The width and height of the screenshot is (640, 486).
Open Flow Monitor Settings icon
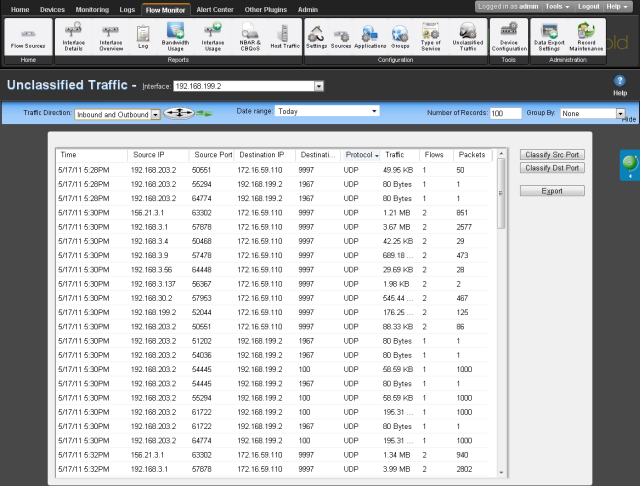coord(316,38)
